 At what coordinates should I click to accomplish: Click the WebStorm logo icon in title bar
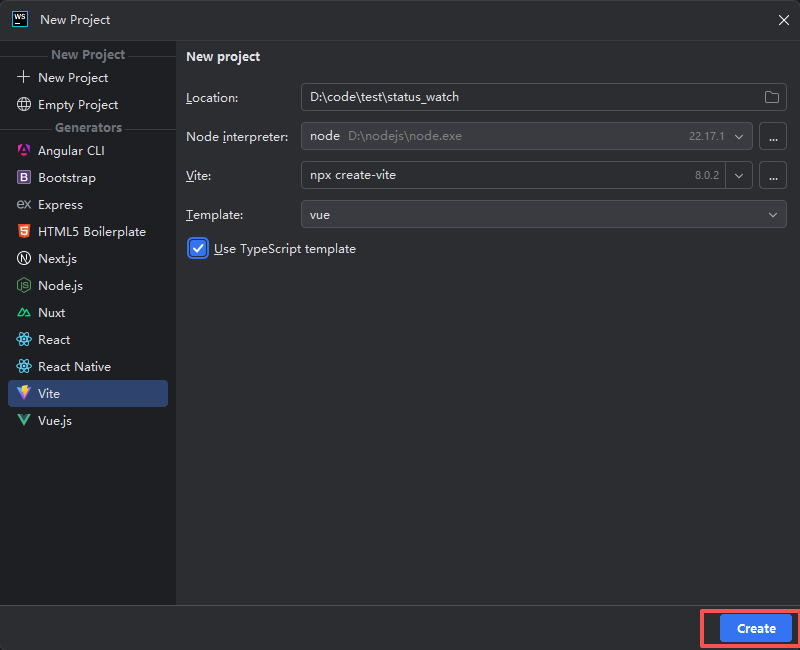click(x=20, y=19)
